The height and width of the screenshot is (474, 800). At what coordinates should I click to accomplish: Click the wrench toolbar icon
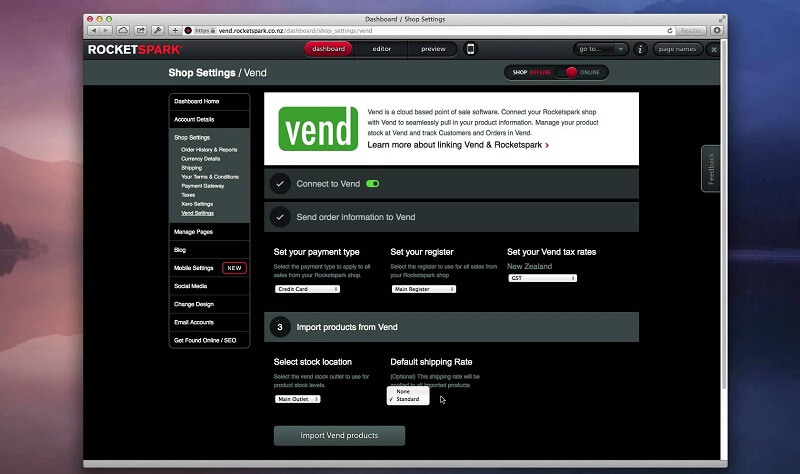coord(158,31)
